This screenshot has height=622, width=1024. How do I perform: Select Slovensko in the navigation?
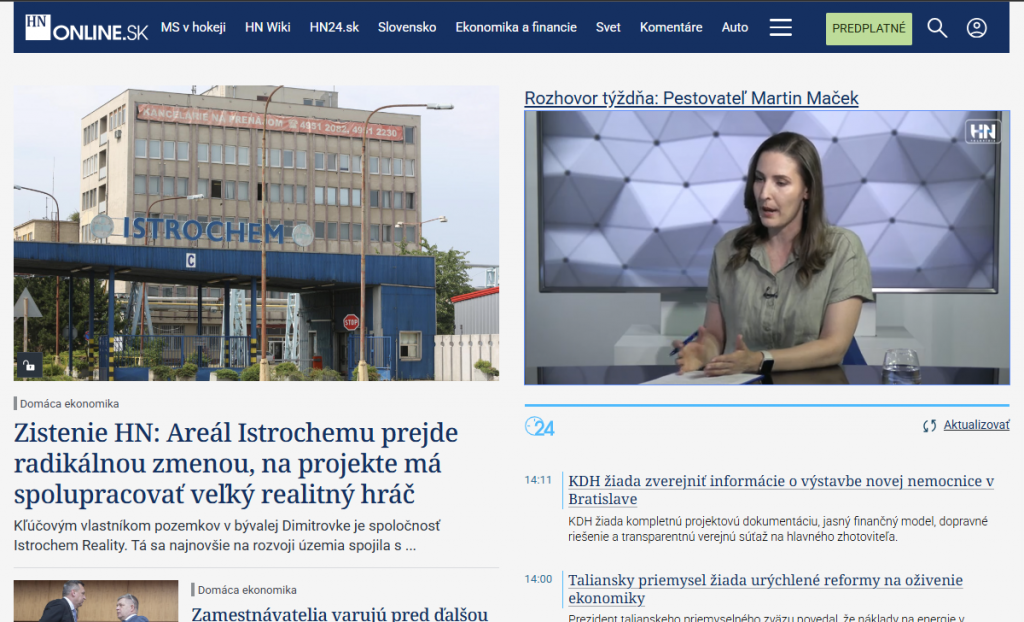[x=407, y=27]
